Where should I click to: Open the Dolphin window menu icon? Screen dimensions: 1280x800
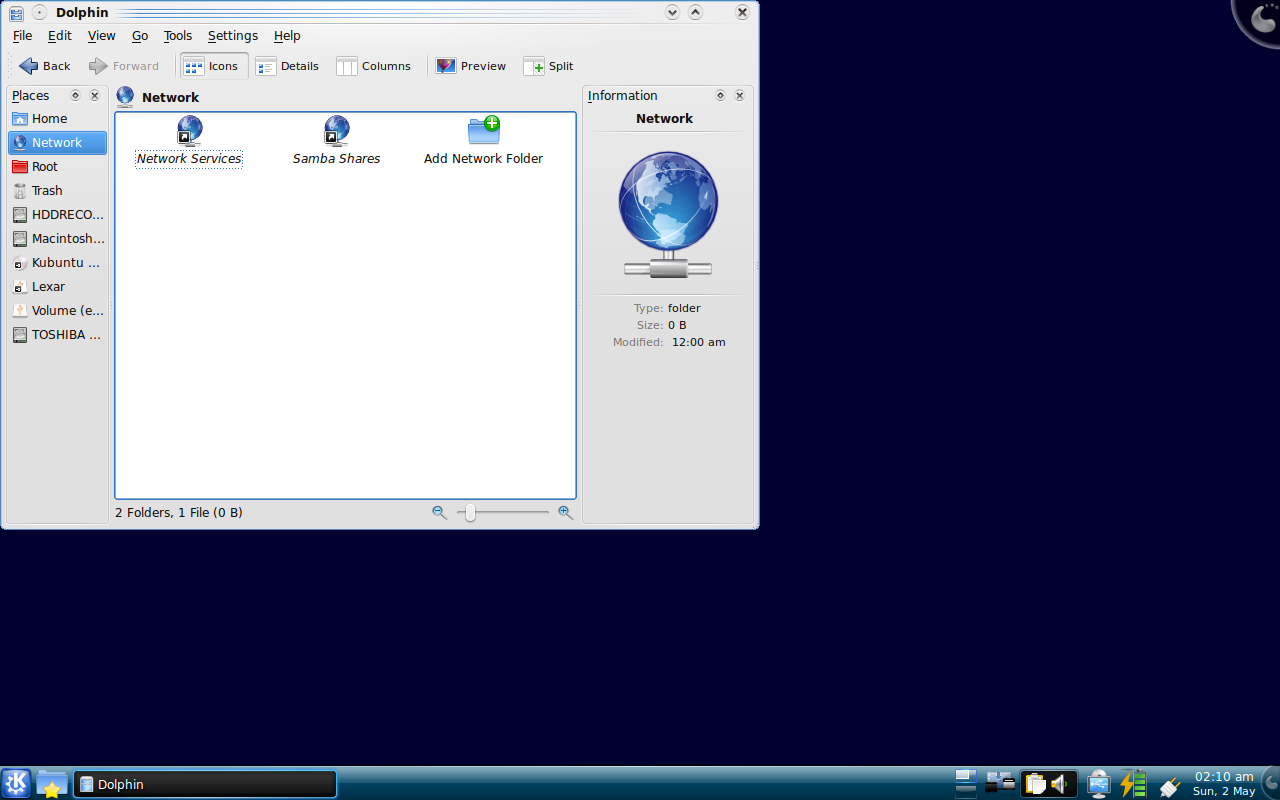(x=17, y=13)
